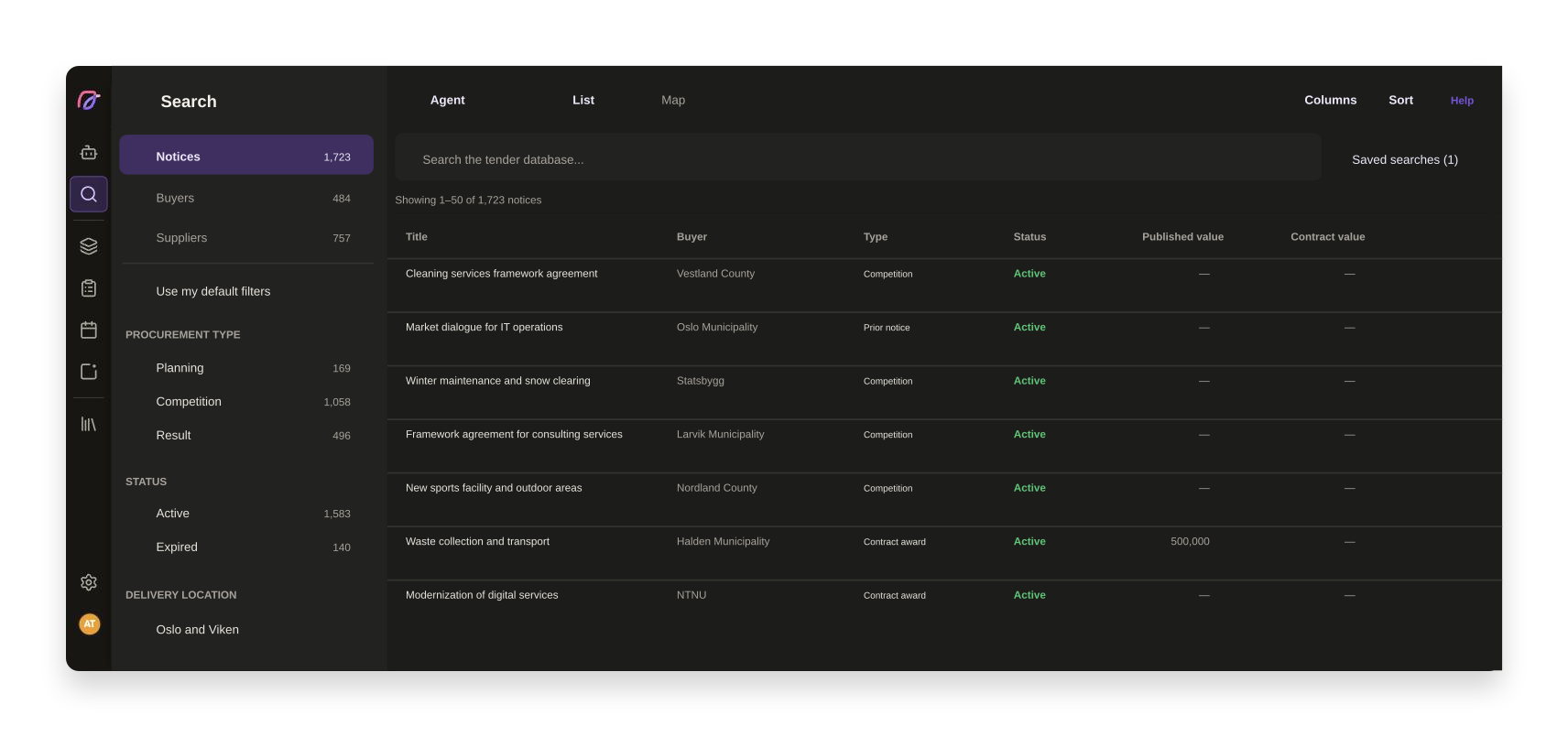The height and width of the screenshot is (737, 1568).
Task: Focus the tender database search field
Action: point(858,158)
